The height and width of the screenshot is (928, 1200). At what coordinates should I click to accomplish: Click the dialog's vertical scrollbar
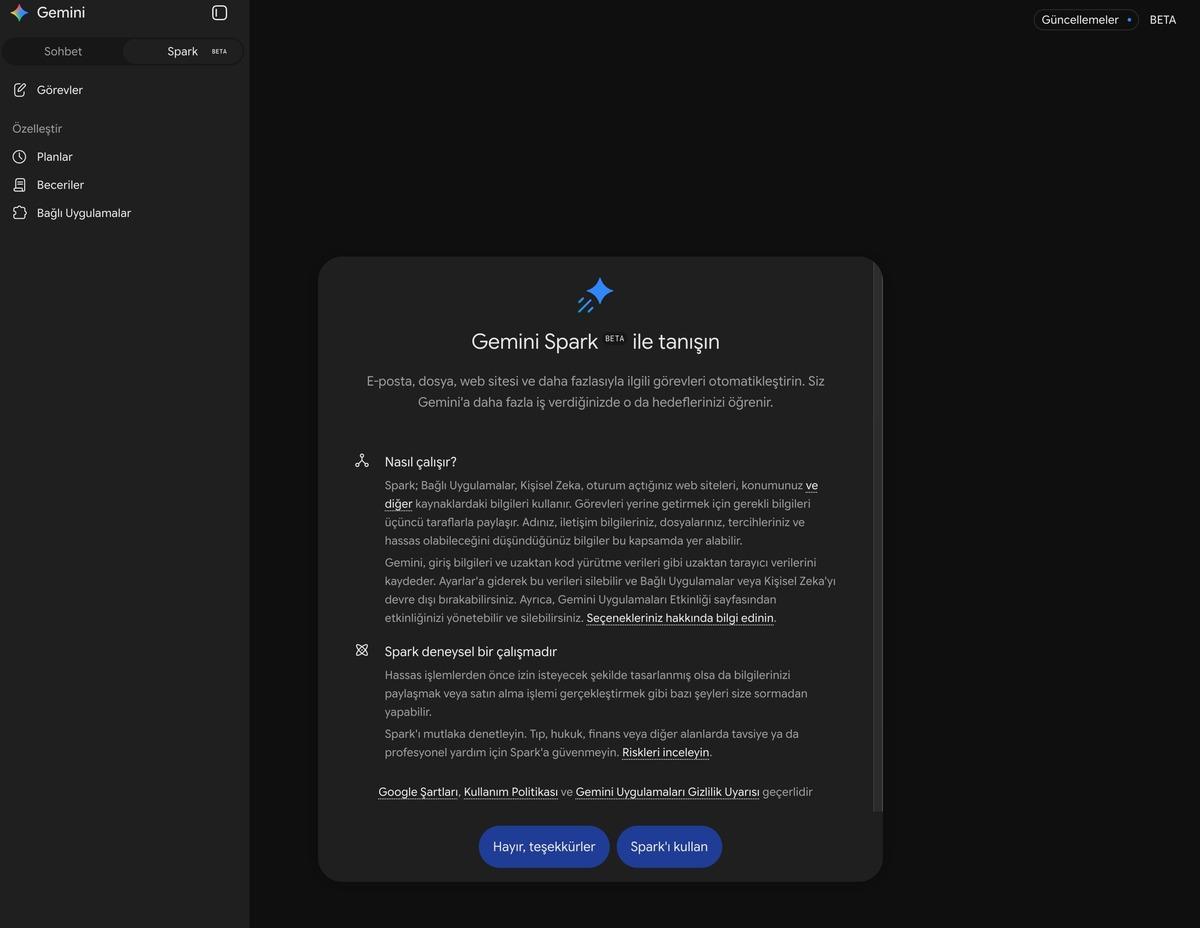point(877,535)
